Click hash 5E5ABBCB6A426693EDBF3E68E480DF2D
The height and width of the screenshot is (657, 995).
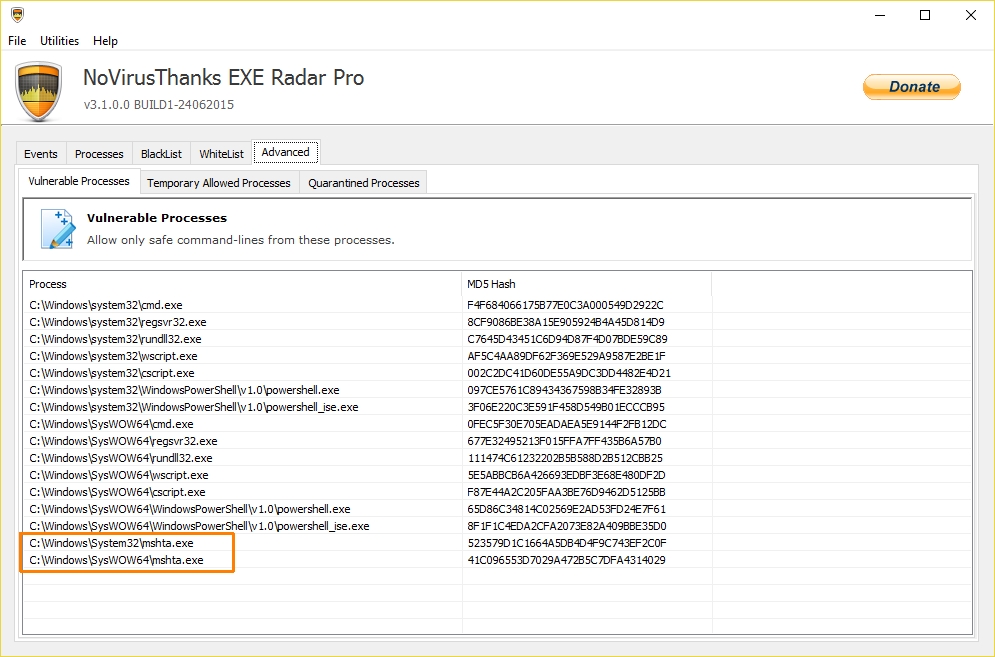(566, 475)
